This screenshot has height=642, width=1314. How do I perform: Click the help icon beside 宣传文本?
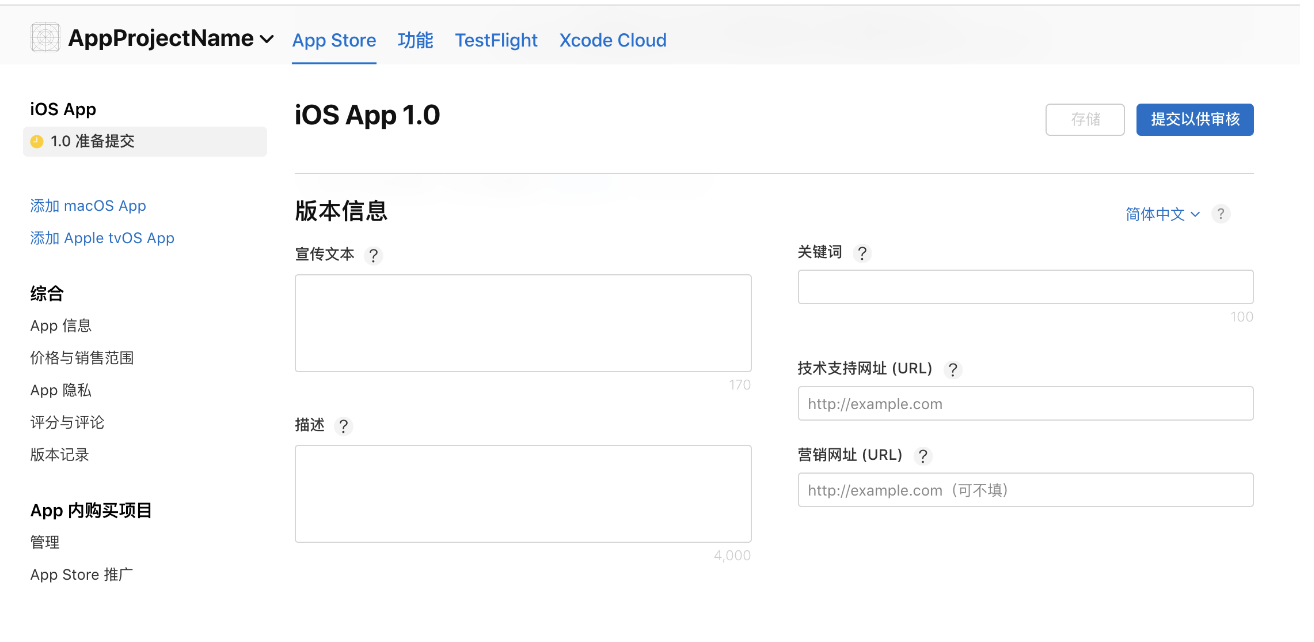[x=374, y=255]
